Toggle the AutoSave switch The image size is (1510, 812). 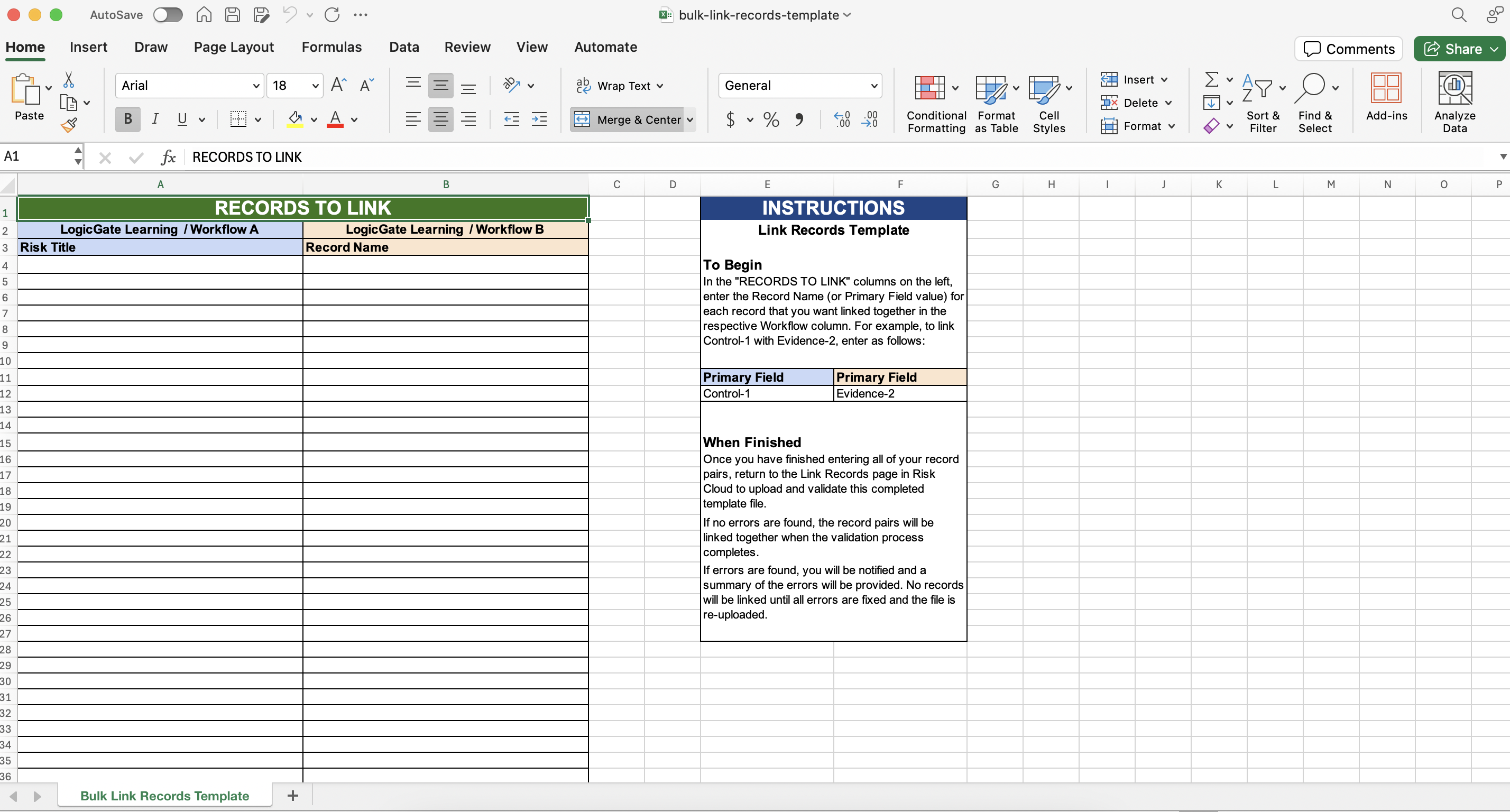pos(168,15)
